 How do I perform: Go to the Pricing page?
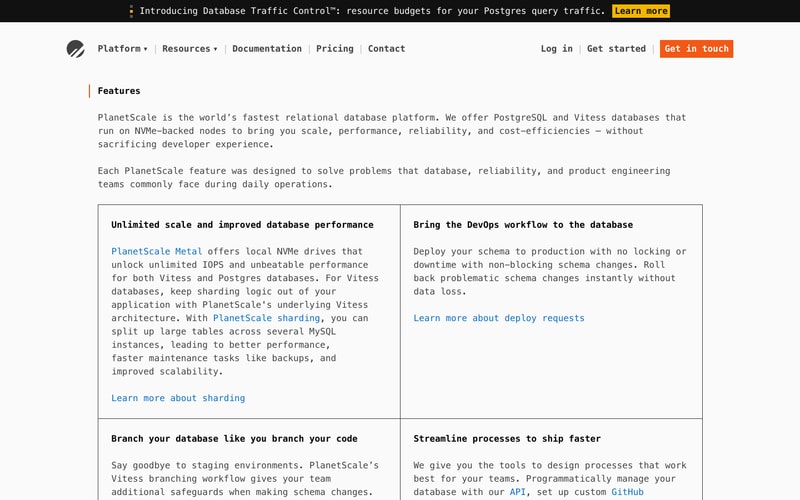[335, 48]
